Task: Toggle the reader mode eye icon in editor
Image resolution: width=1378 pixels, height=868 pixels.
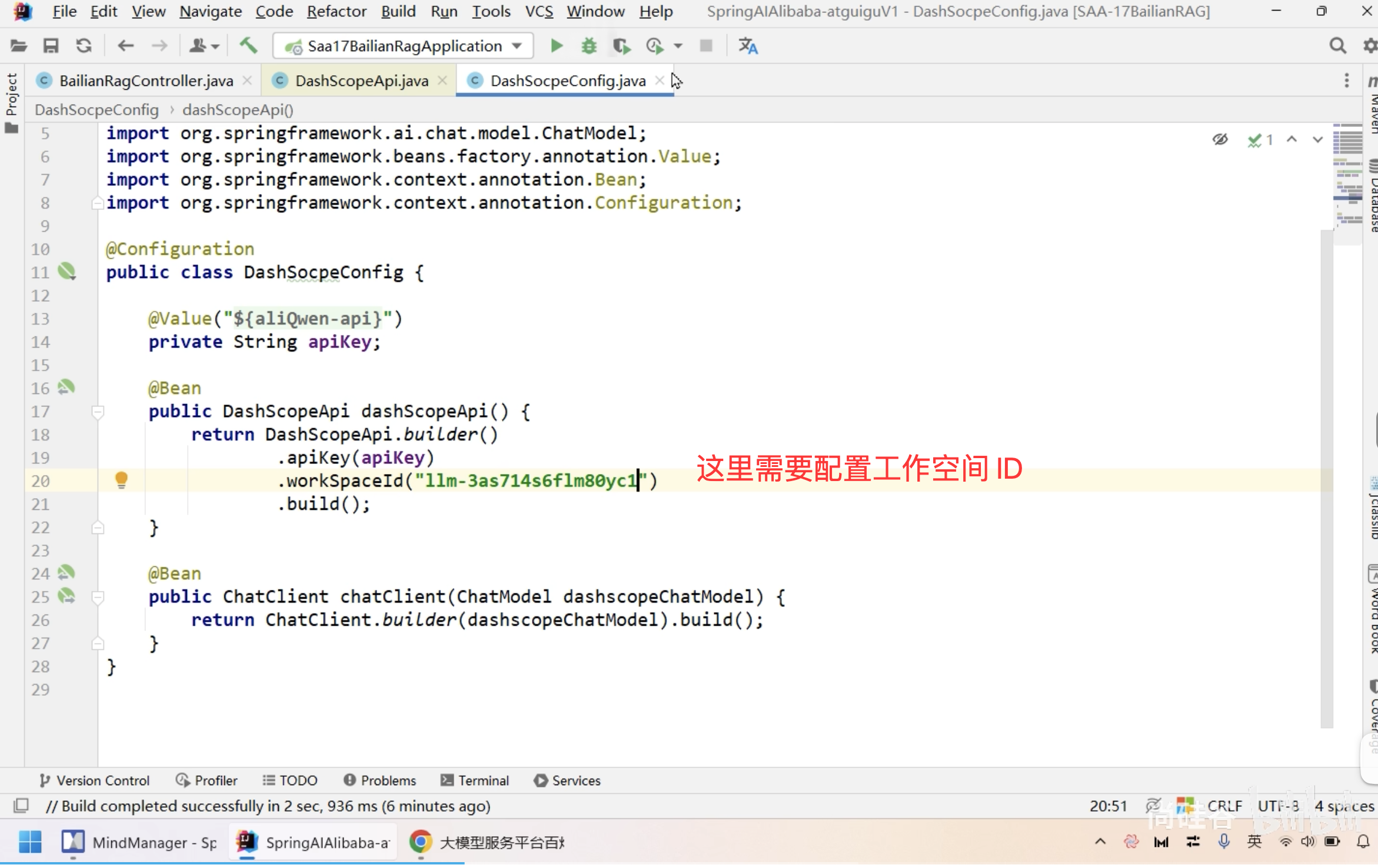Action: 1220,139
